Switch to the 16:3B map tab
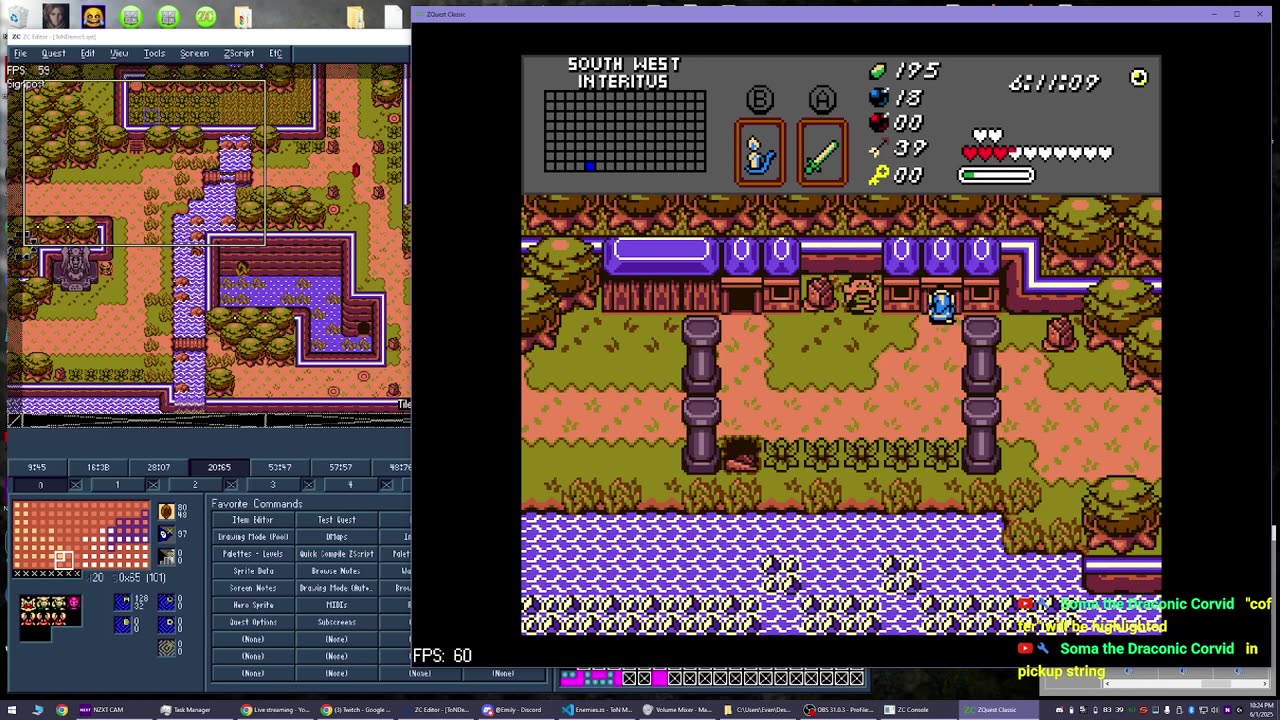1280x720 pixels. (x=98, y=467)
